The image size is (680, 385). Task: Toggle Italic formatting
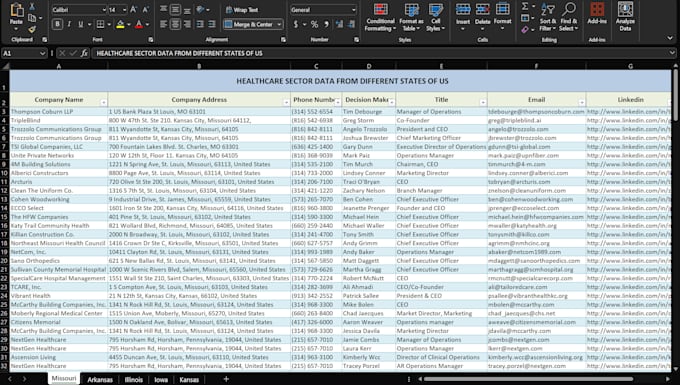69,24
